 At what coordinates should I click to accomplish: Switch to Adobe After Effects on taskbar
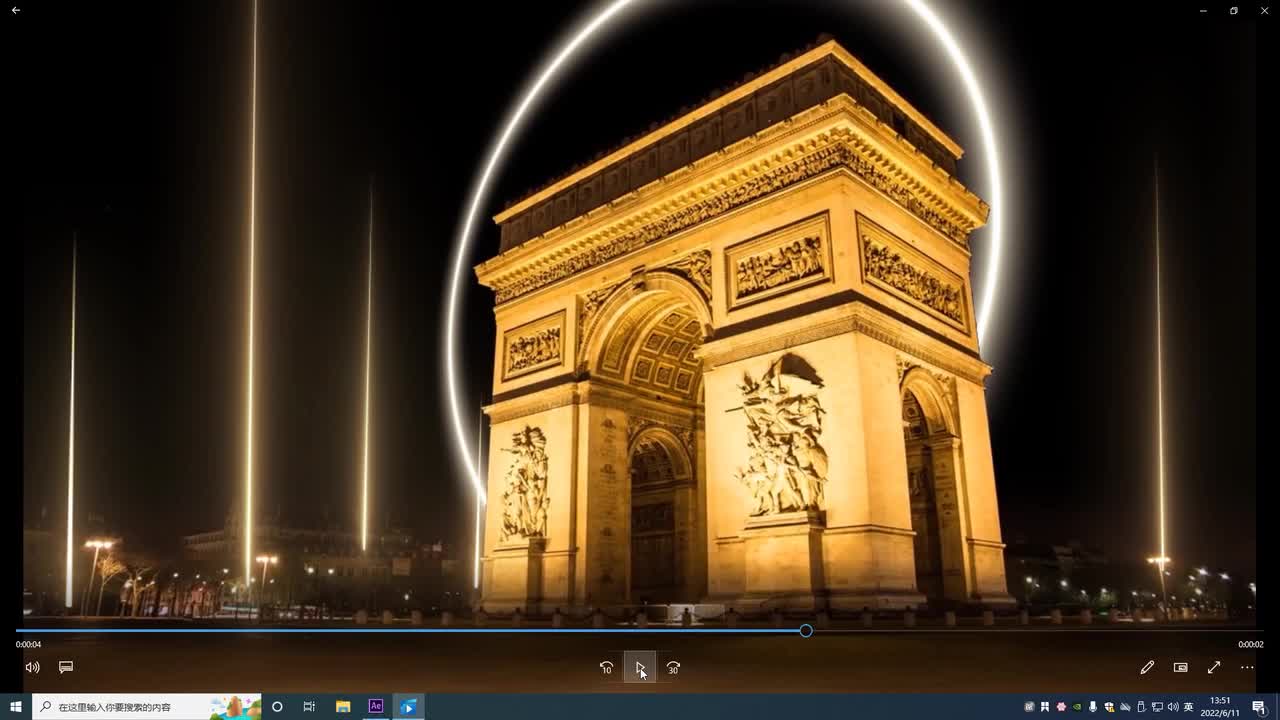[x=376, y=707]
